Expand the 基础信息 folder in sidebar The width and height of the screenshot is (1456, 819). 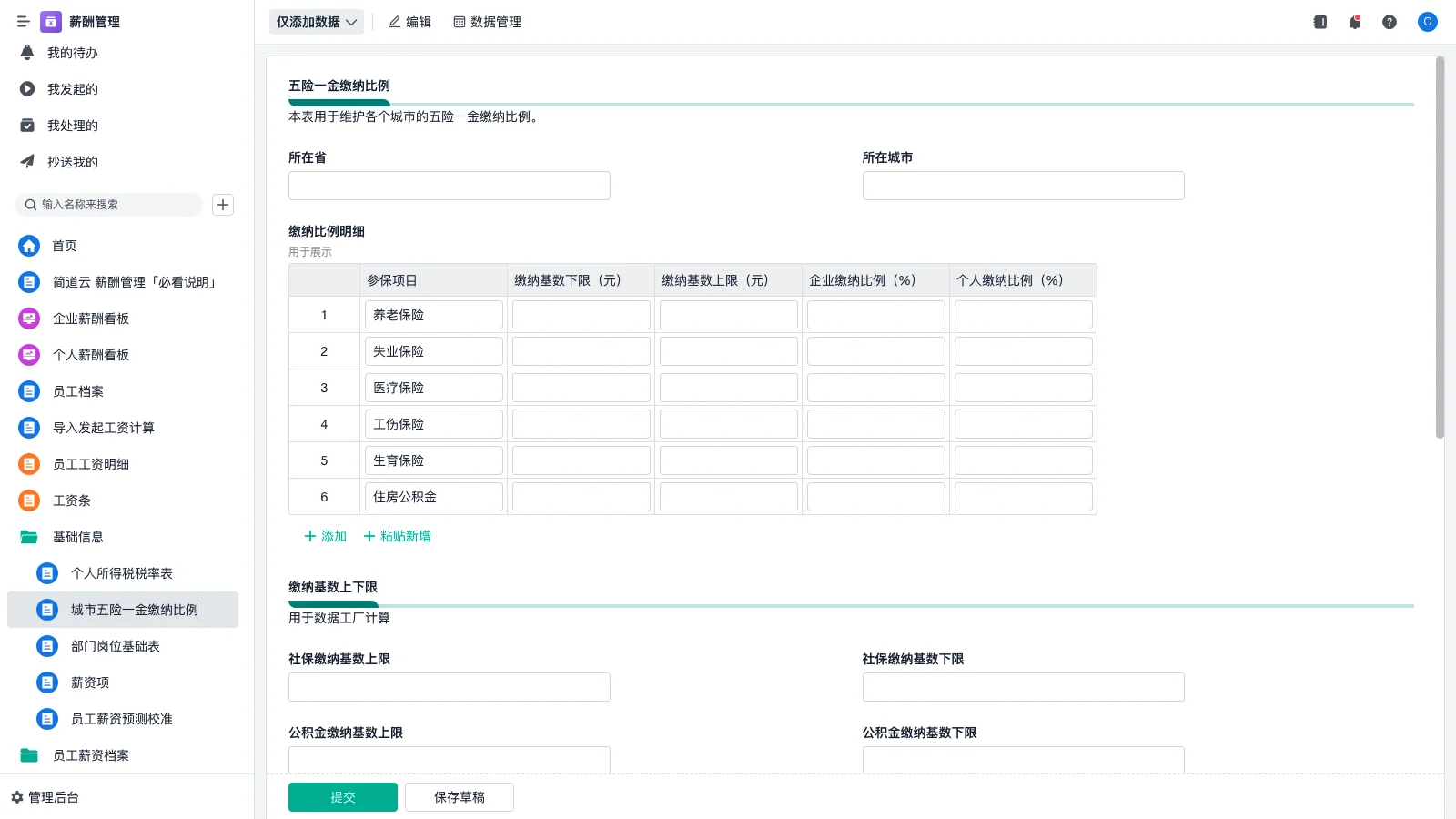78,537
